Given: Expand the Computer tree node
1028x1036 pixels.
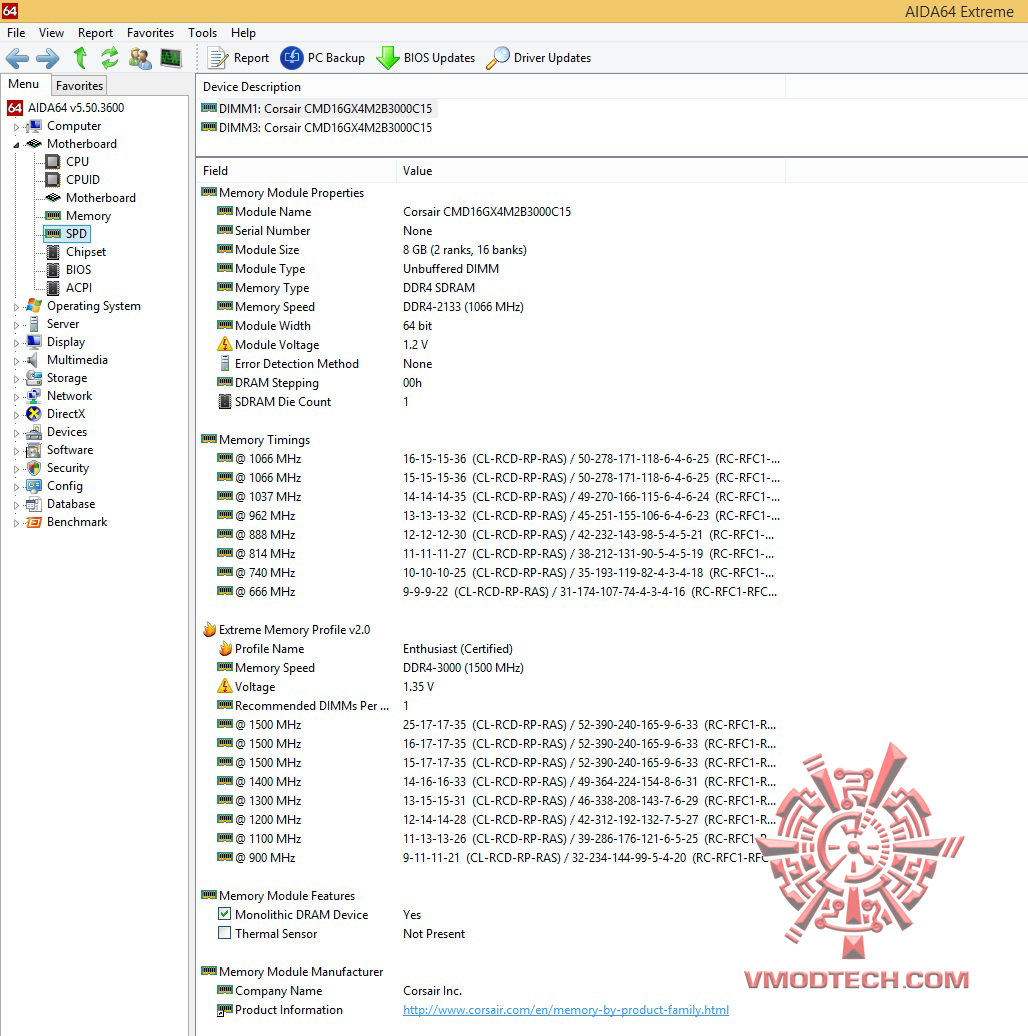Looking at the screenshot, I should pos(17,127).
